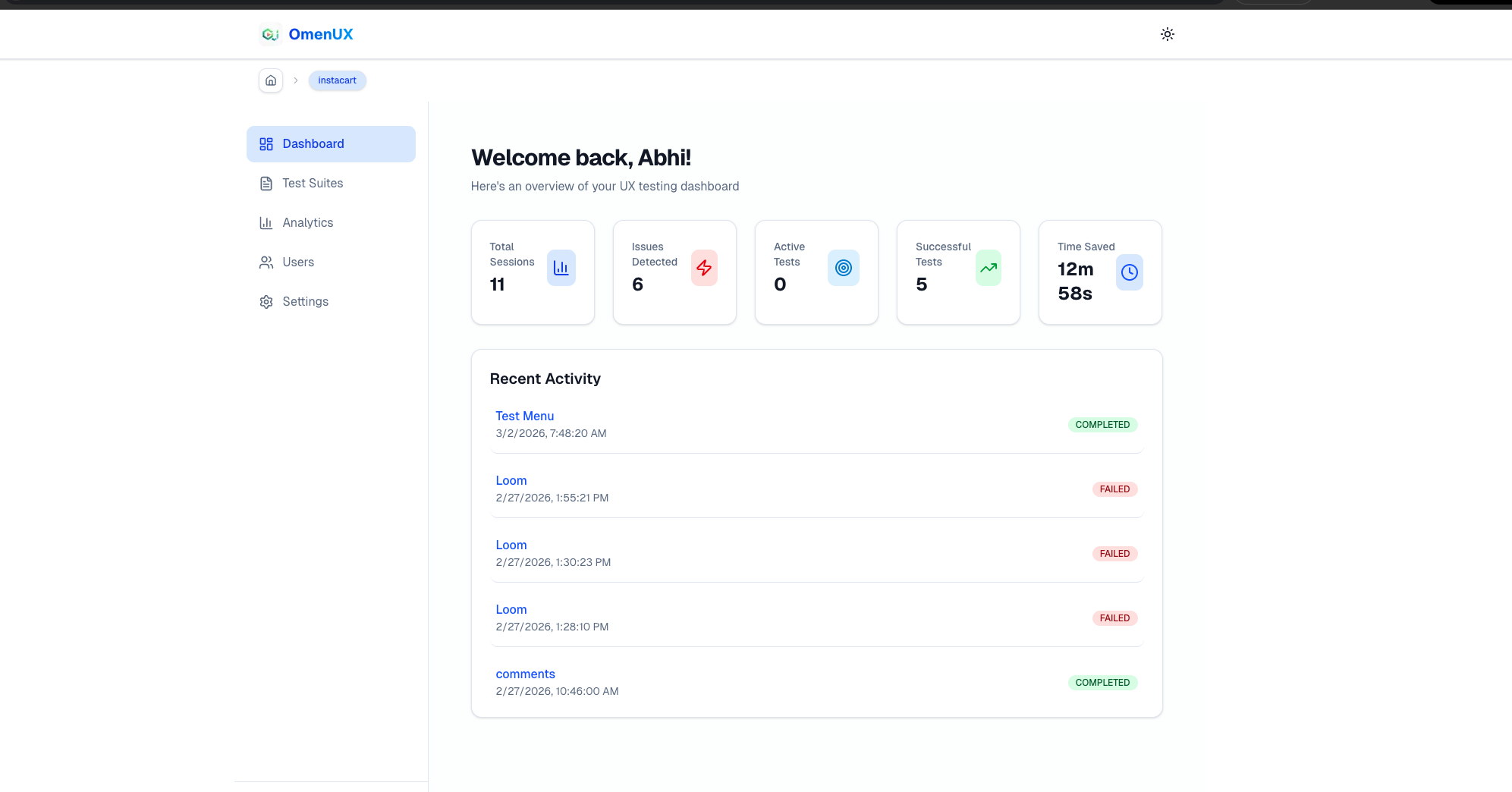Toggle the theme with the sun icon
Screen dimensions: 1512x792
pos(1168,34)
